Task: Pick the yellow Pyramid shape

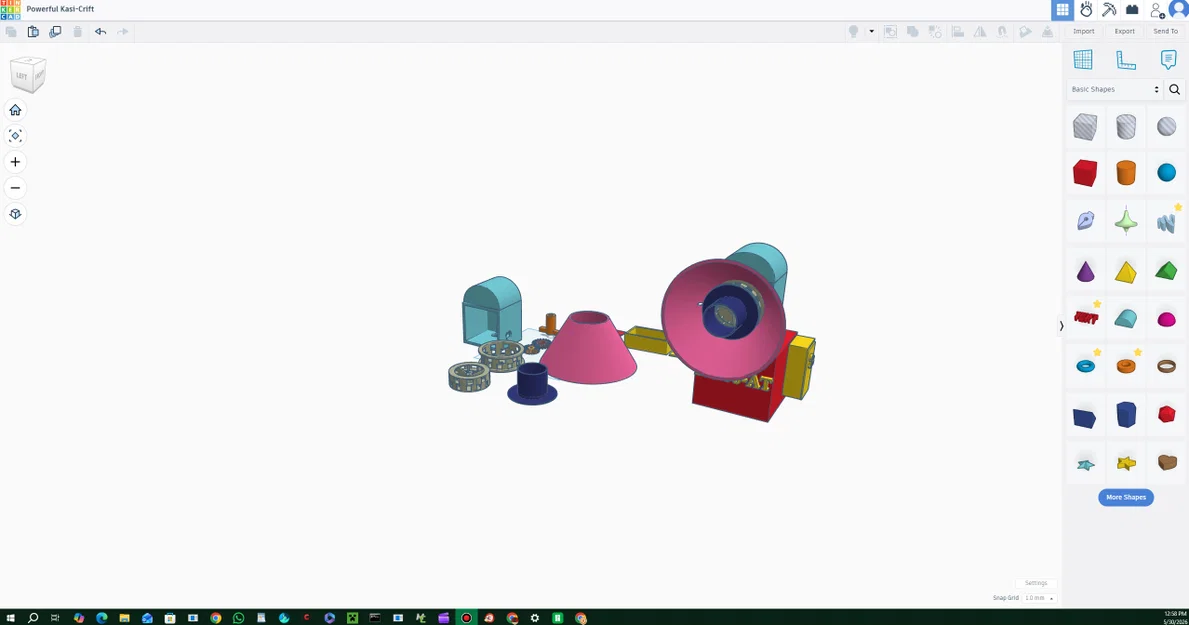Action: tap(1126, 272)
